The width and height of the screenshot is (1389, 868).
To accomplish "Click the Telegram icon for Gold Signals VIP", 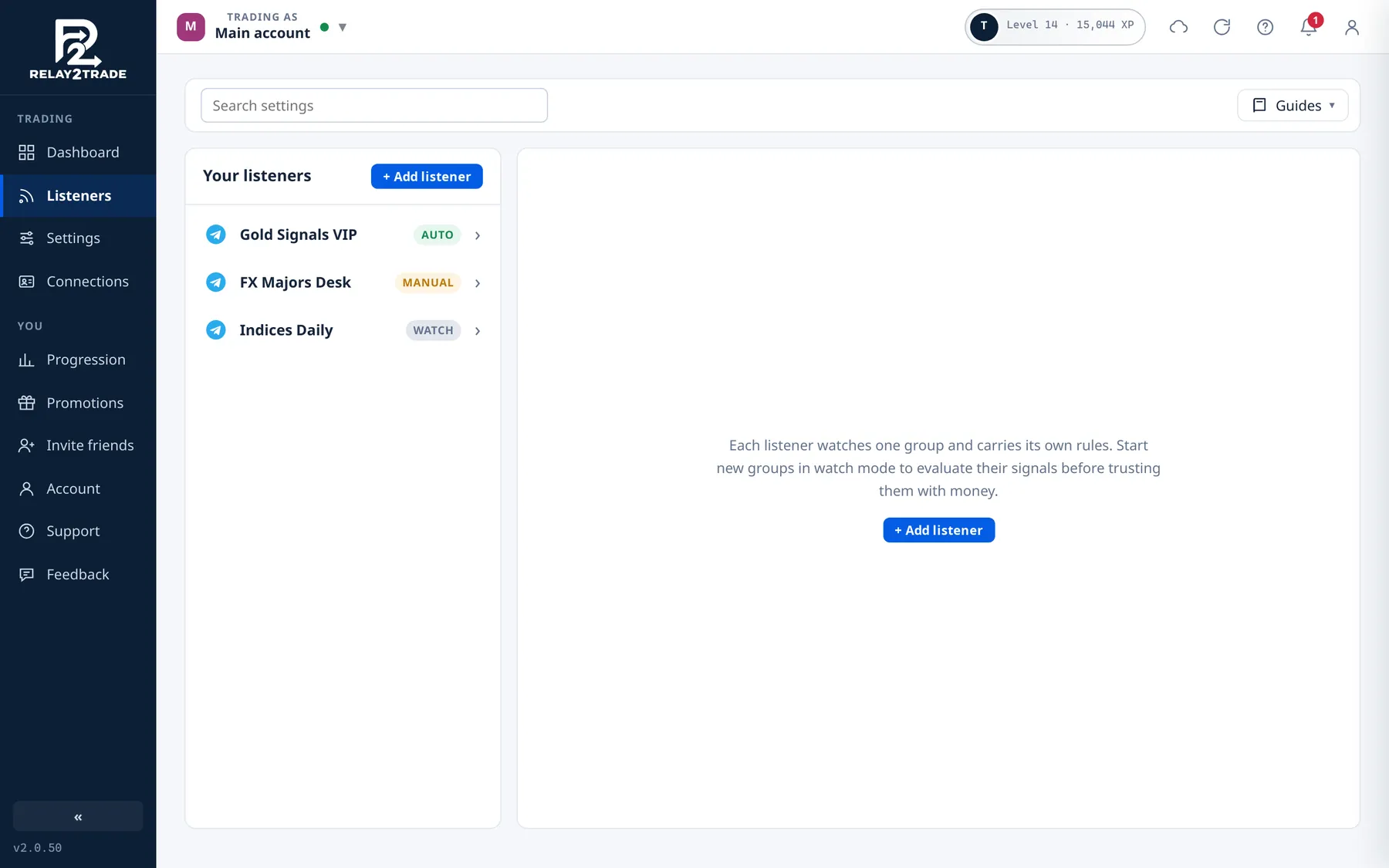I will 216,235.
